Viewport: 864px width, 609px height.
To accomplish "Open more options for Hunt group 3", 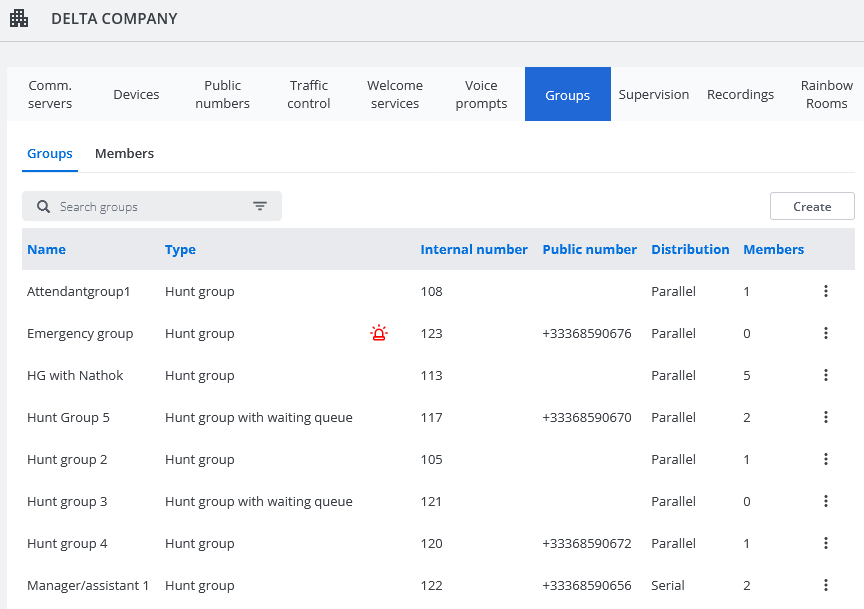I will pyautogui.click(x=825, y=501).
